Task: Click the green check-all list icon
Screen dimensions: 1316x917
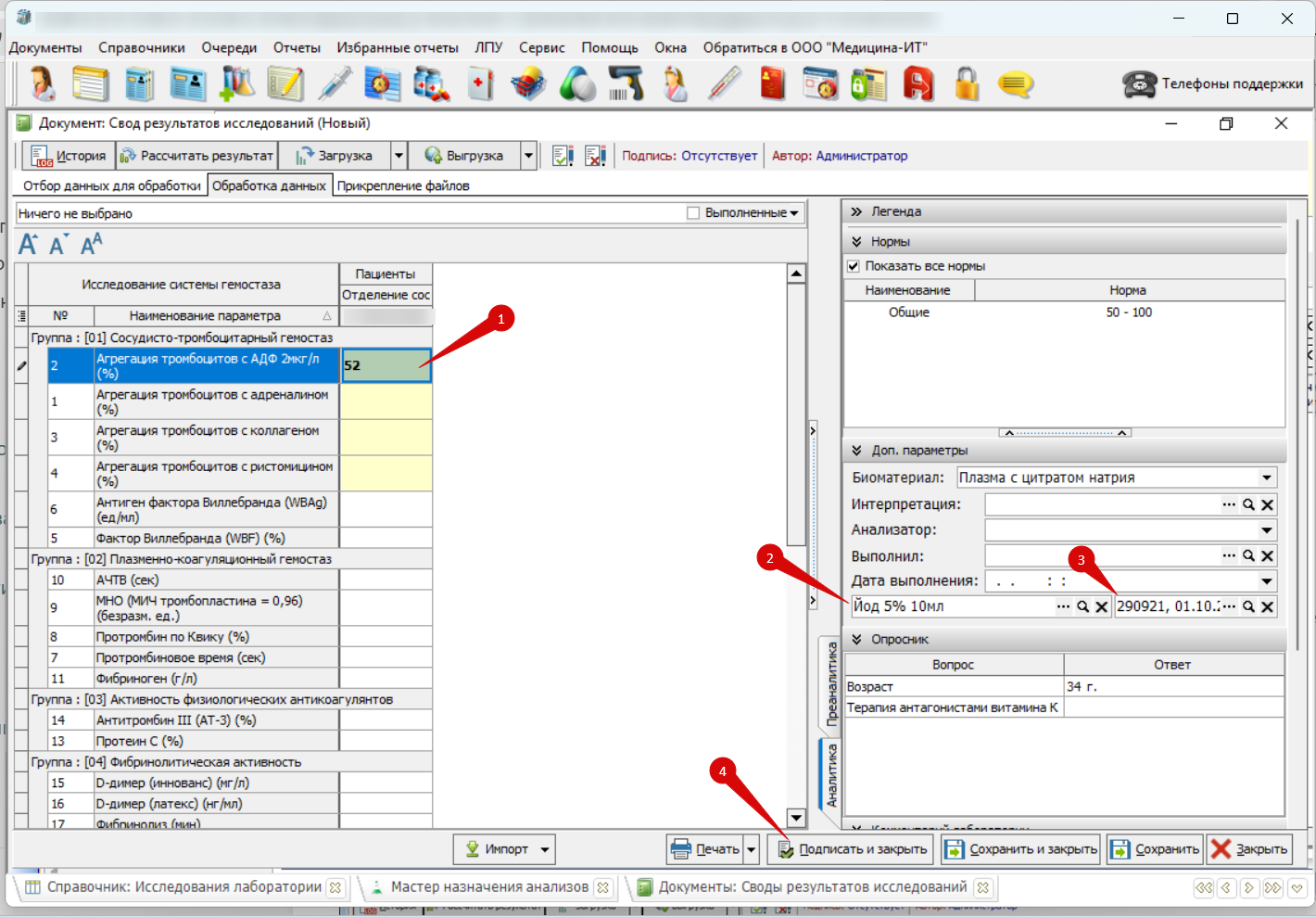Action: pos(563,156)
